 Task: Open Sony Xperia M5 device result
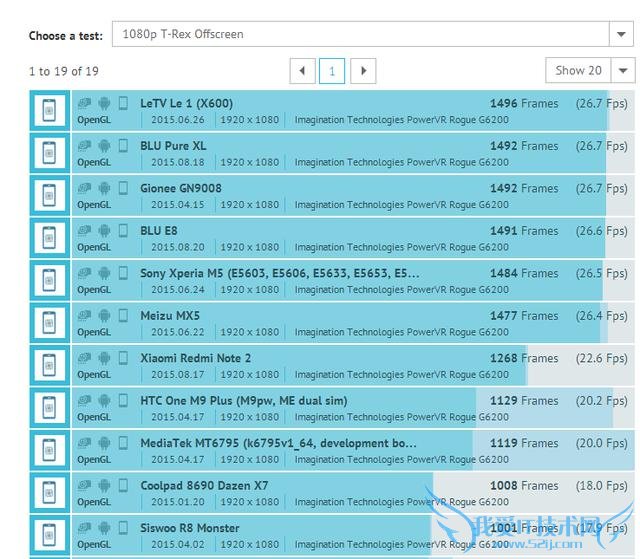click(280, 273)
